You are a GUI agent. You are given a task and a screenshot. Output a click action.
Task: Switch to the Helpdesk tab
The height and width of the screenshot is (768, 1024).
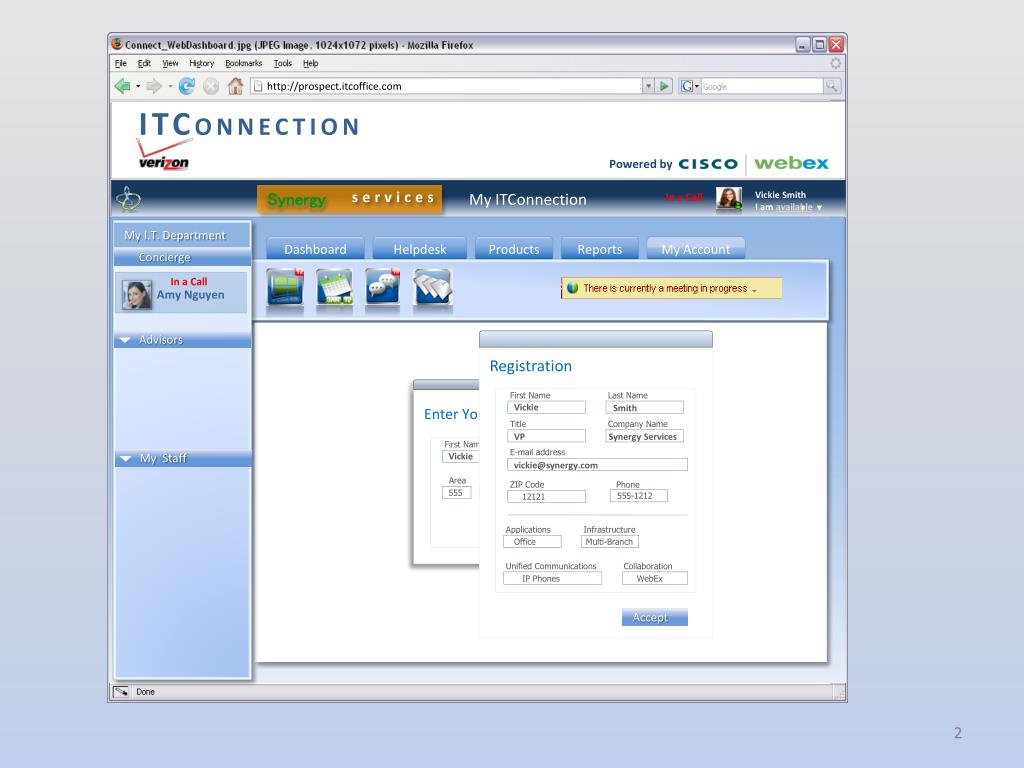(x=420, y=249)
